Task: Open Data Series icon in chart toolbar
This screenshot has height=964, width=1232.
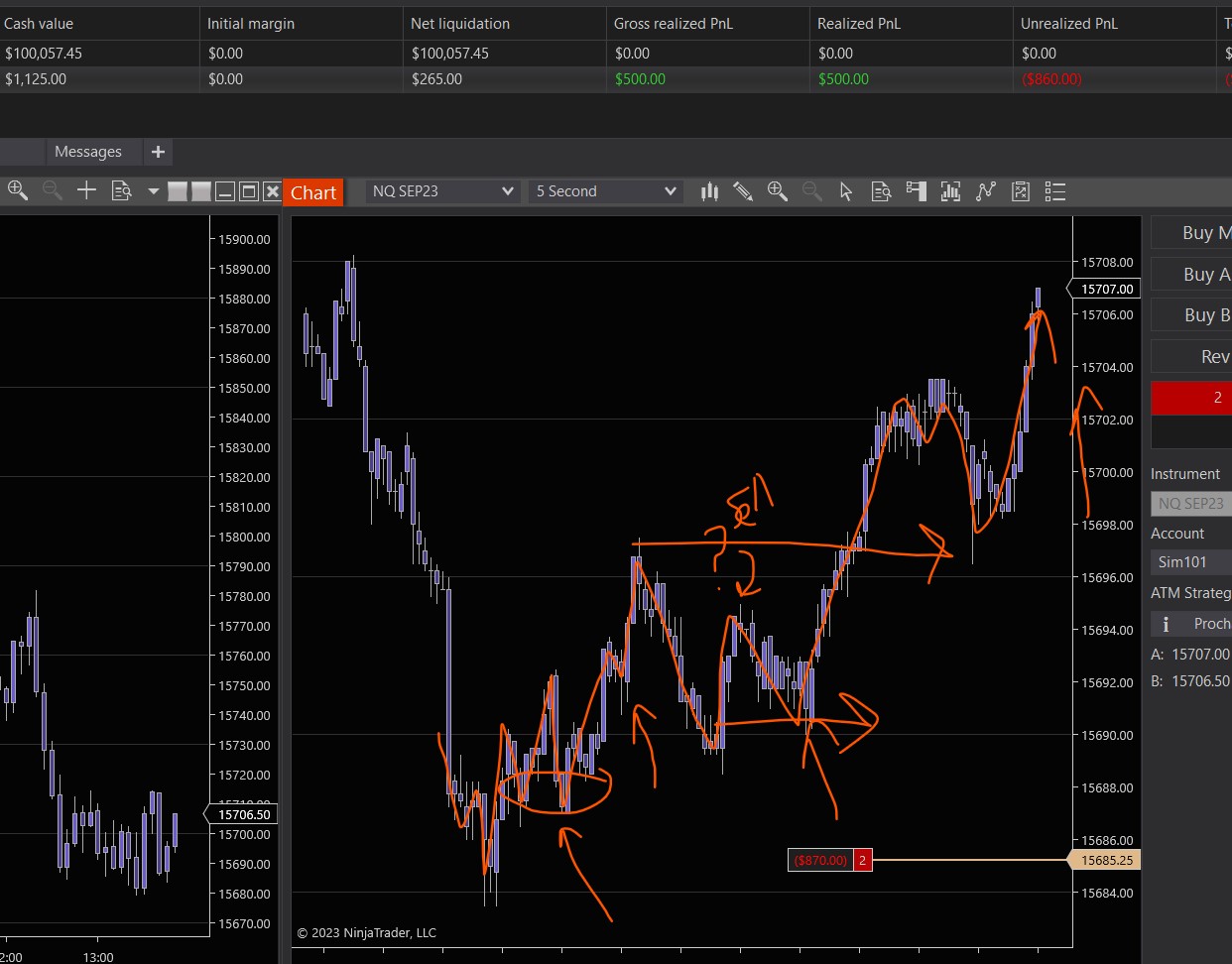Action: tap(950, 191)
